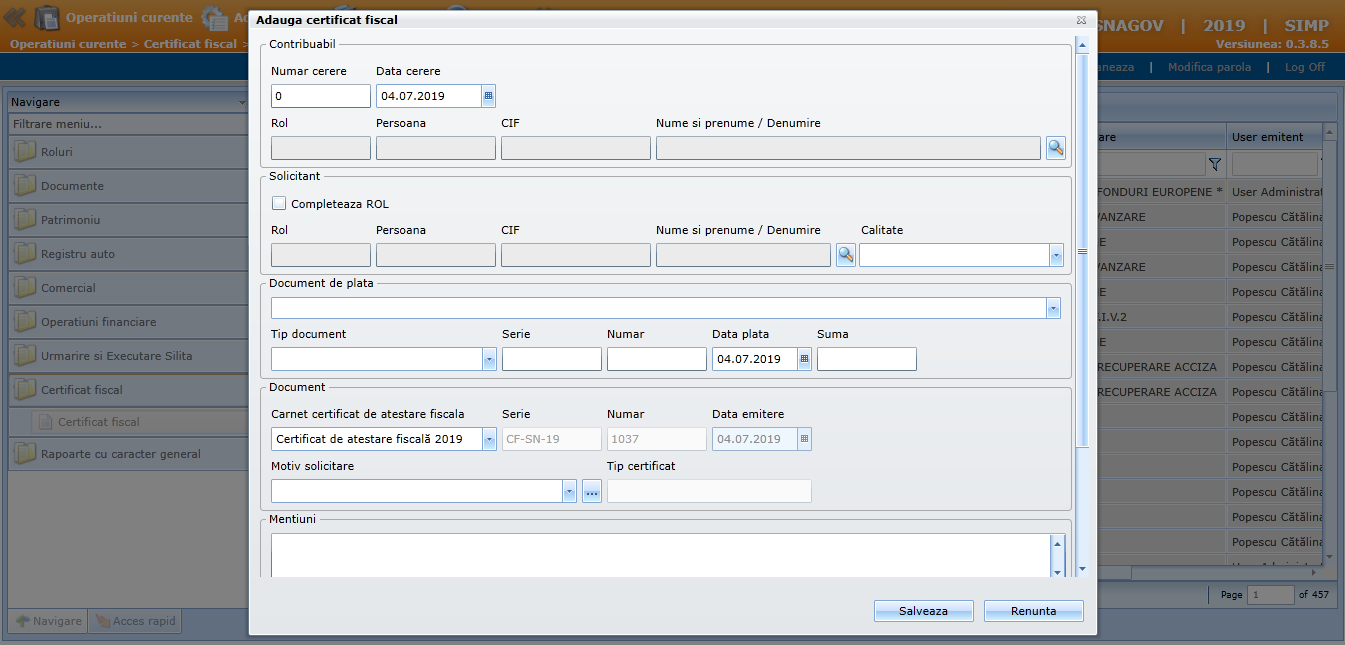Click the Mentiuni text area
Screen dimensions: 1345x645
pos(660,554)
